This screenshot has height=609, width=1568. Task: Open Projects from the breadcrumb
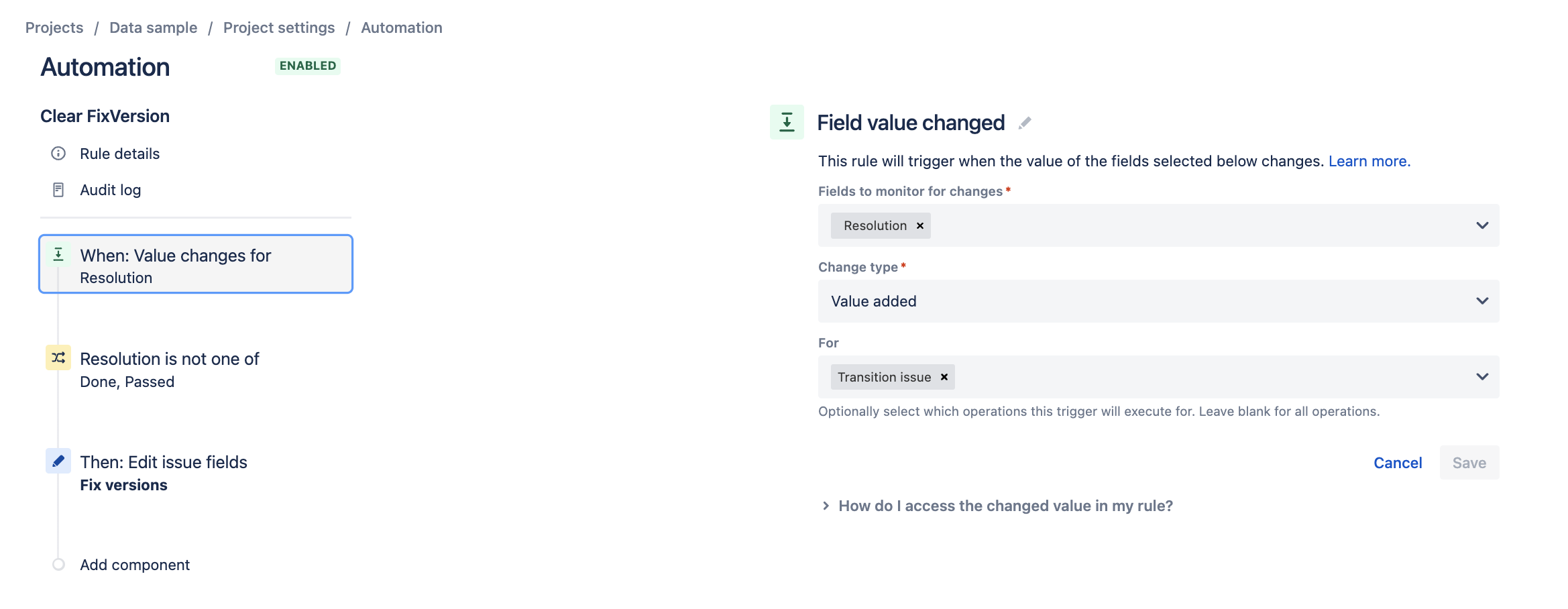[x=54, y=27]
